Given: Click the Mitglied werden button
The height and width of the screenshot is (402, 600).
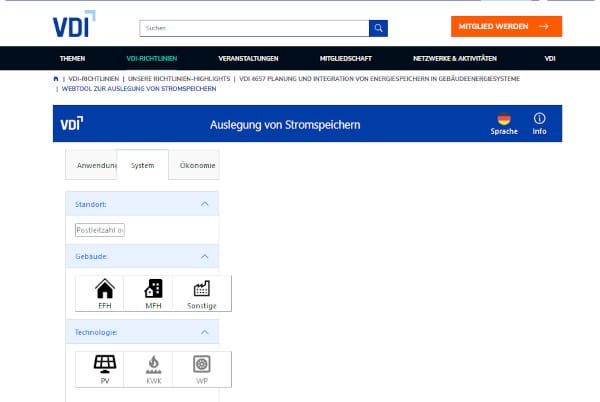Looking at the screenshot, I should click(505, 27).
